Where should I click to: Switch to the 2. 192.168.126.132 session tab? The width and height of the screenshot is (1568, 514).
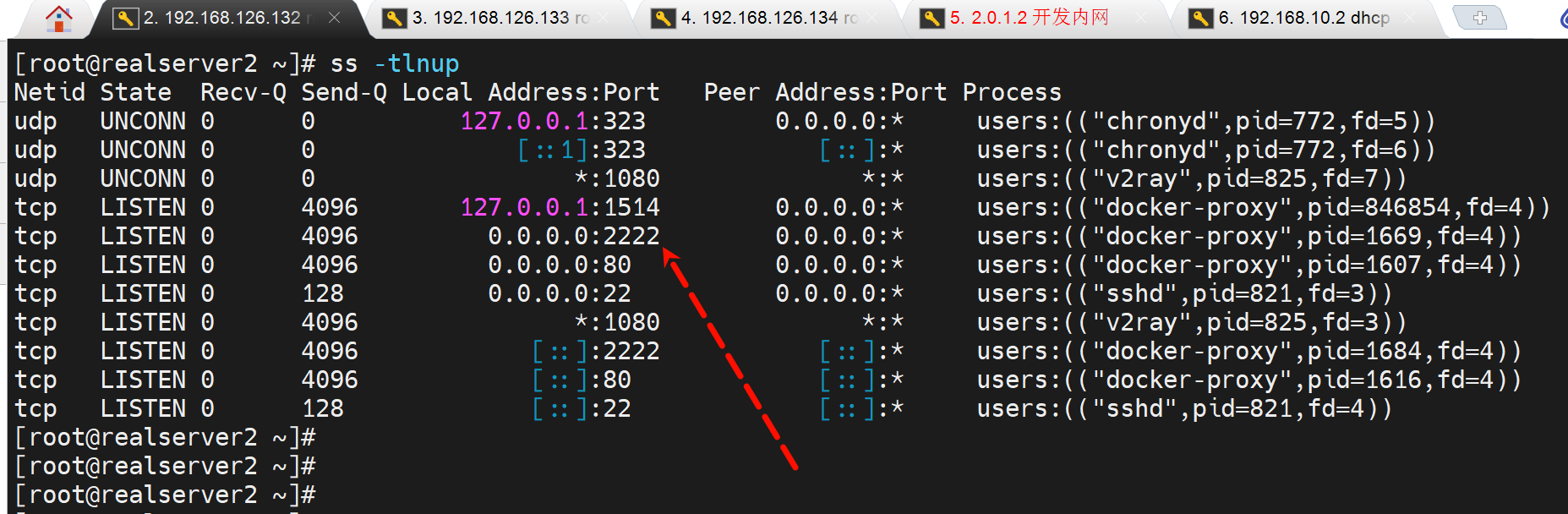click(221, 18)
